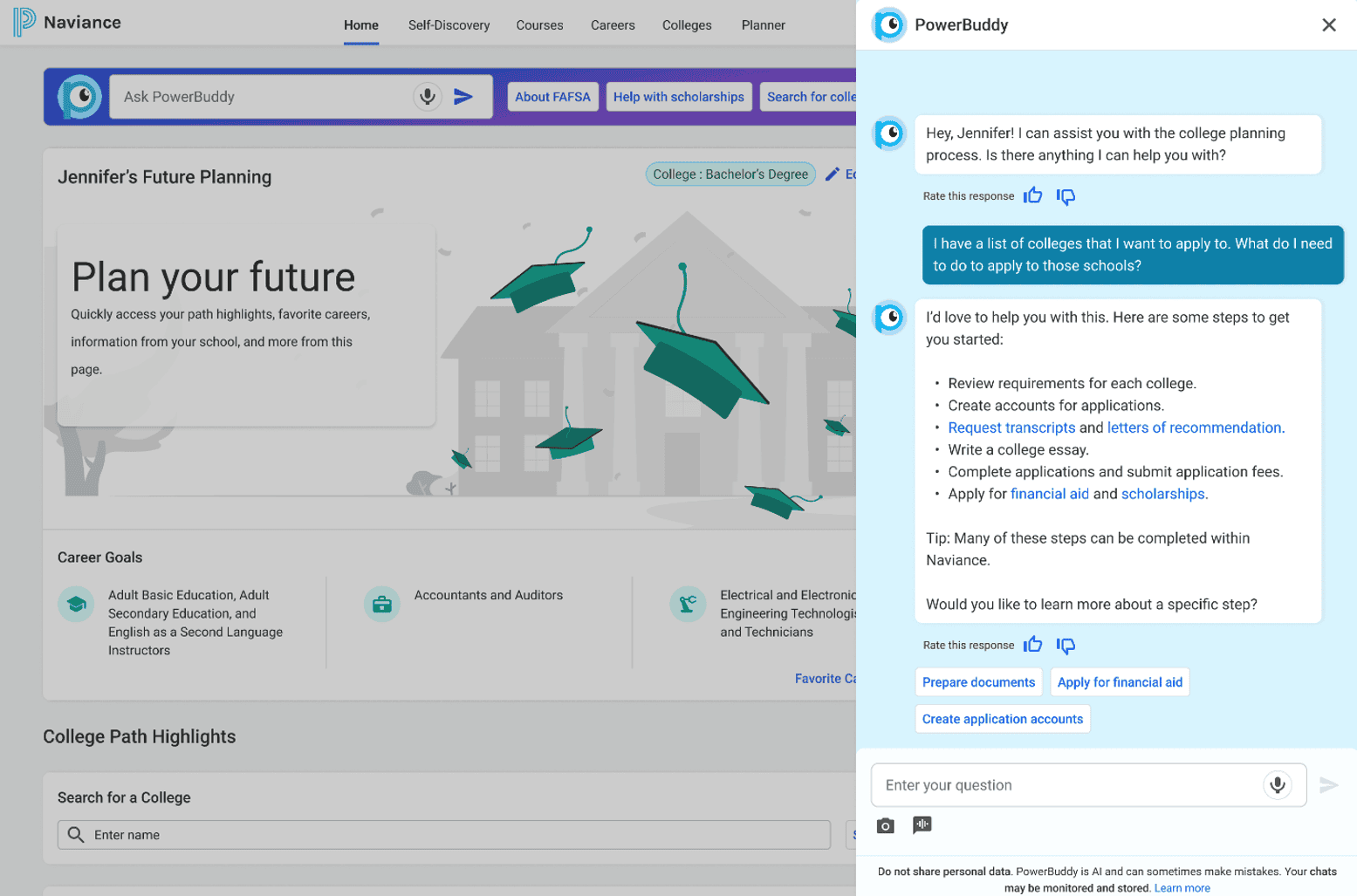Thumbs up the application steps response
Screen dimensions: 1357x896
1033,645
